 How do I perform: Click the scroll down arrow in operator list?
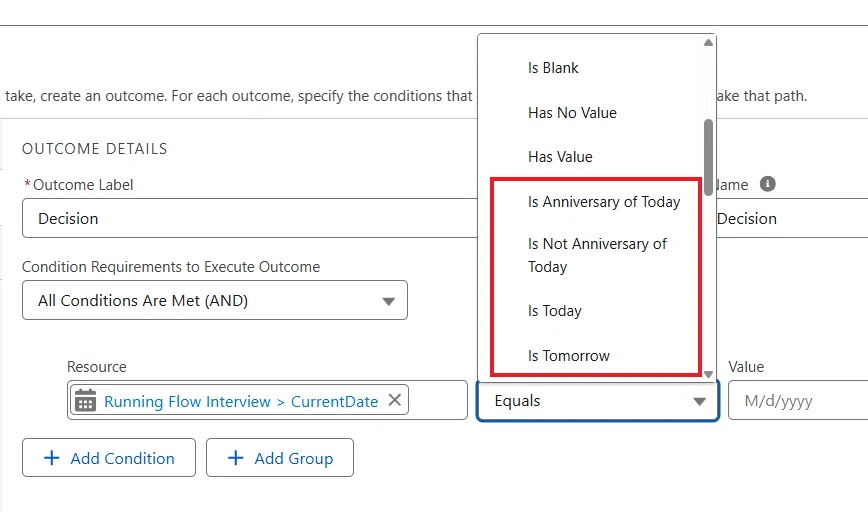point(708,374)
